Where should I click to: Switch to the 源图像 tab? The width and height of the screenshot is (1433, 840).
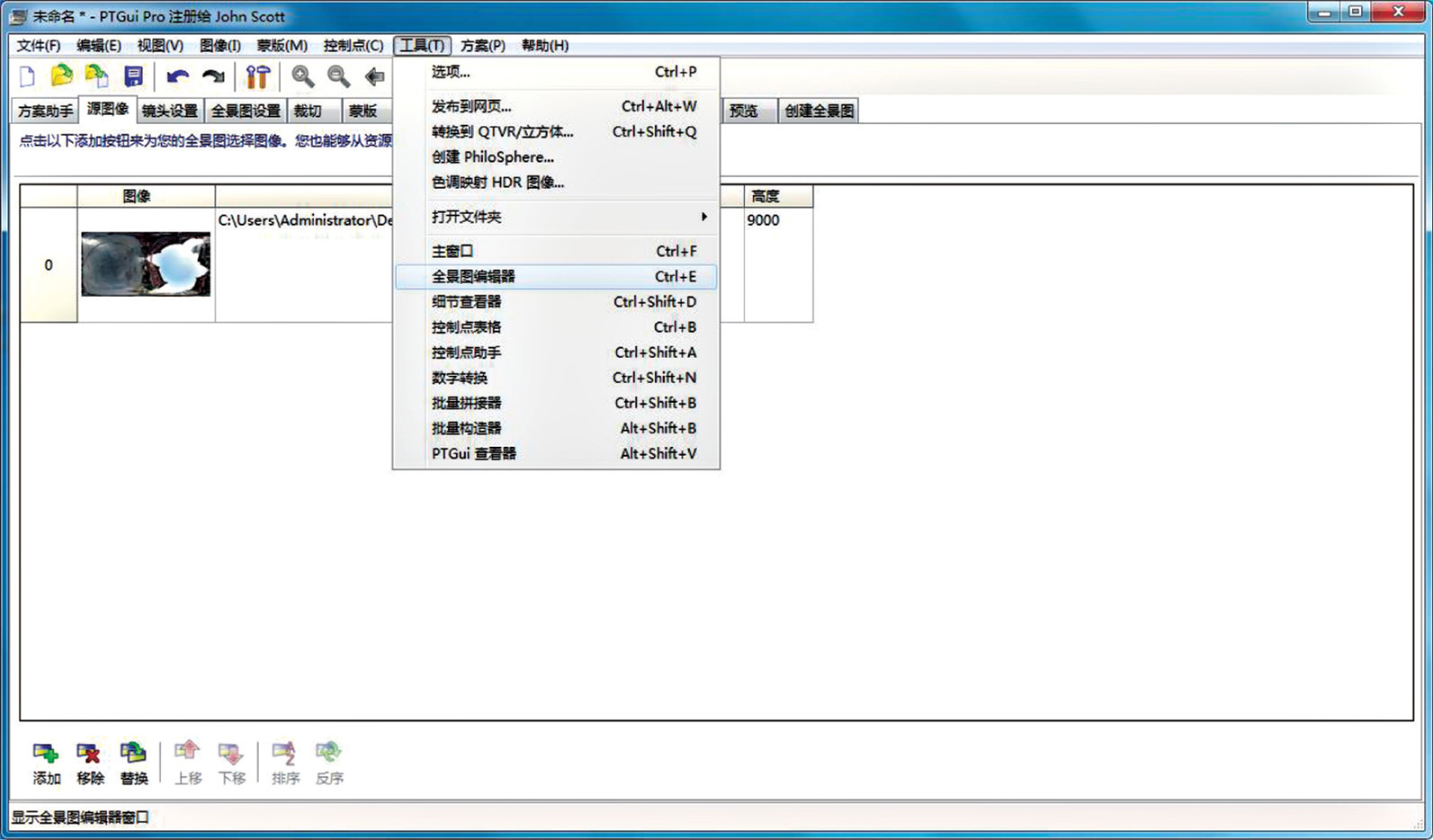point(108,109)
